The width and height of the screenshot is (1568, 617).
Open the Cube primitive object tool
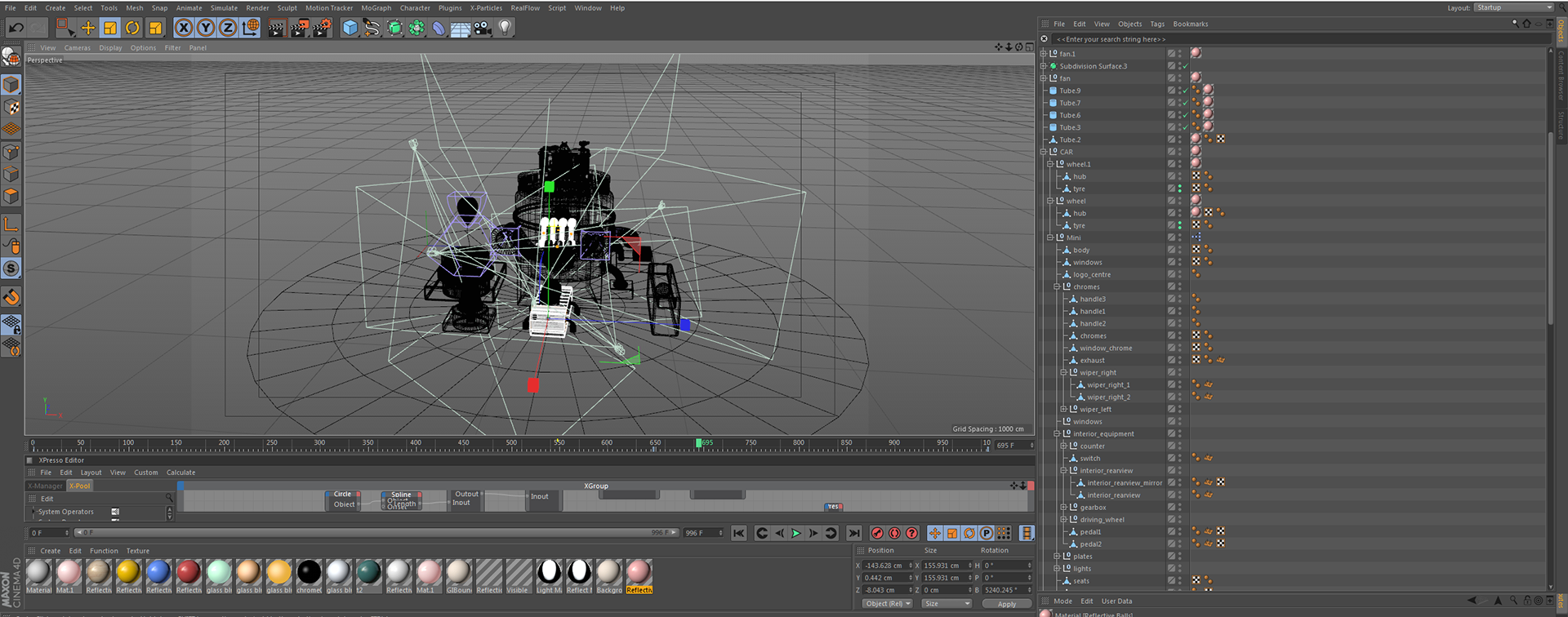tap(350, 28)
